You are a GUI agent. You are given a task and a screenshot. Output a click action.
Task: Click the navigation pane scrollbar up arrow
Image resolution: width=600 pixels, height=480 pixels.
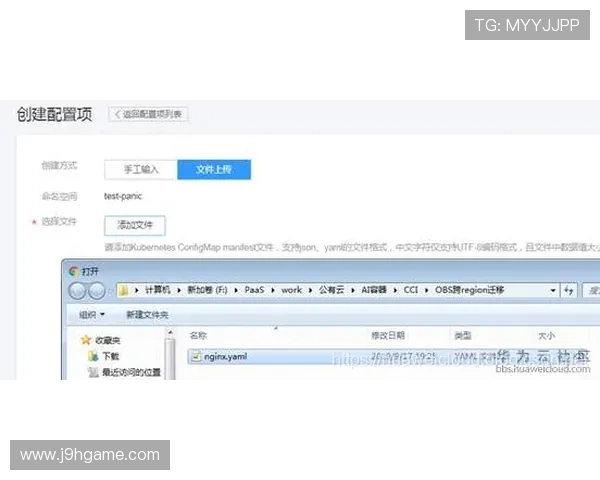[x=170, y=333]
